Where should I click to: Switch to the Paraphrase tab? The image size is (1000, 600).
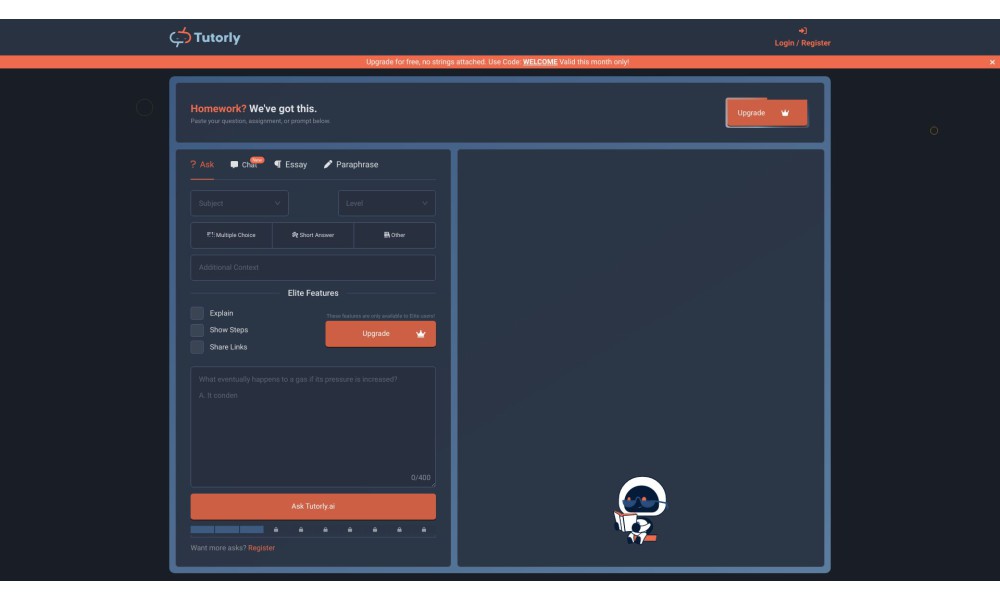[x=351, y=165]
